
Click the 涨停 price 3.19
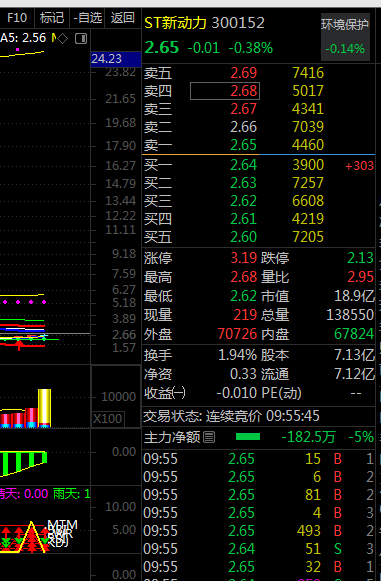click(243, 258)
